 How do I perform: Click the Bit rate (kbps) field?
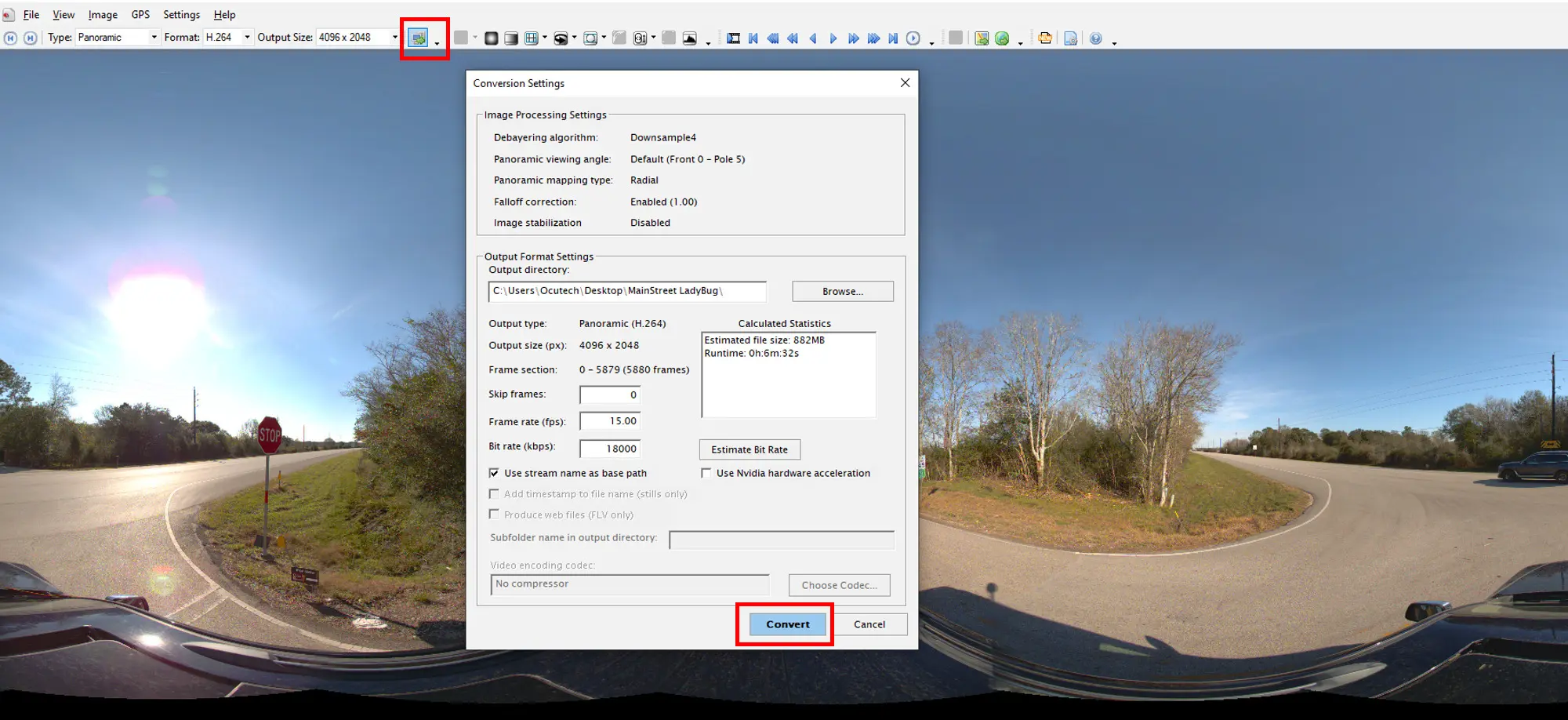(610, 449)
